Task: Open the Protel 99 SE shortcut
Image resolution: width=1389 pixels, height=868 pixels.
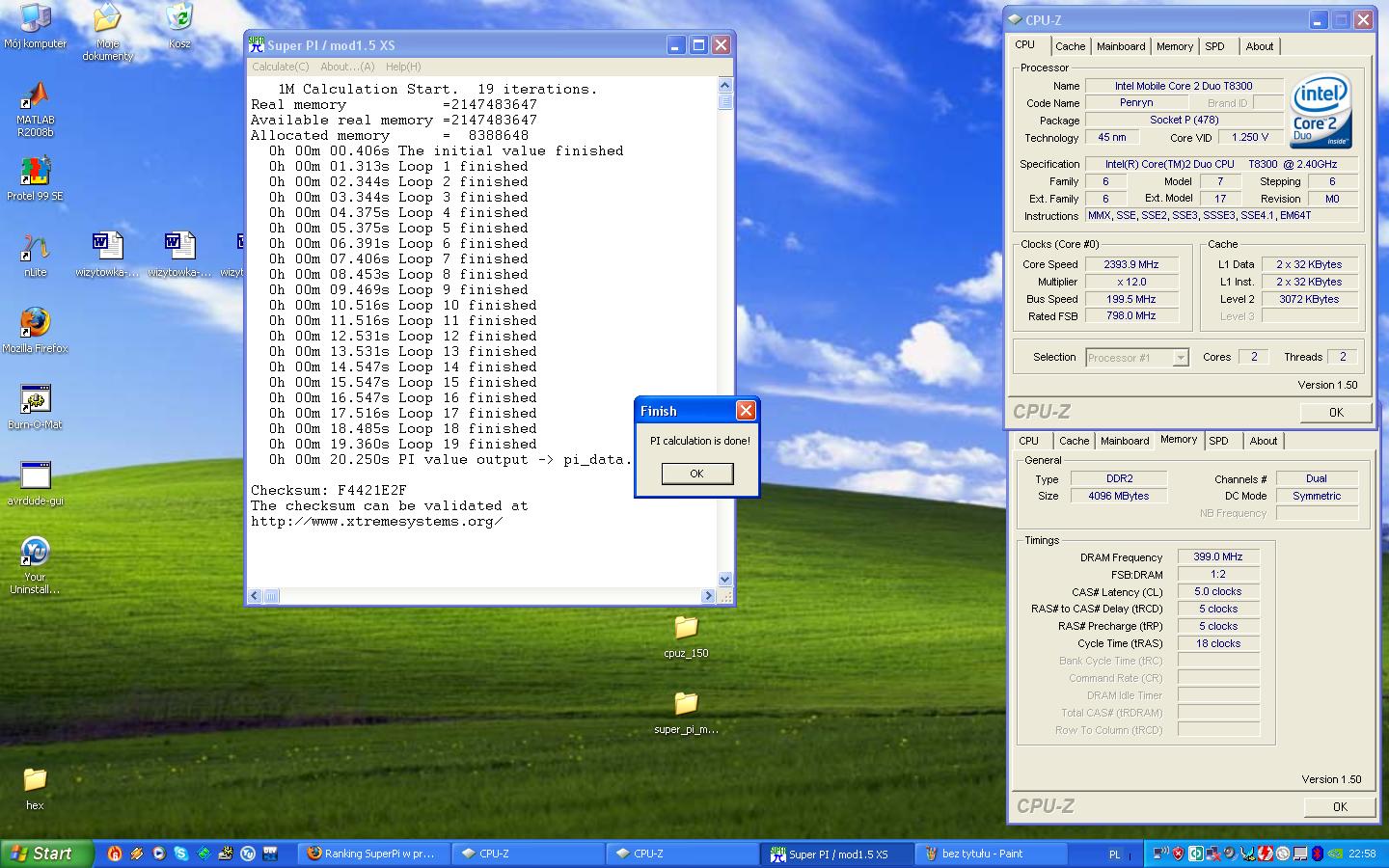Action: click(35, 174)
